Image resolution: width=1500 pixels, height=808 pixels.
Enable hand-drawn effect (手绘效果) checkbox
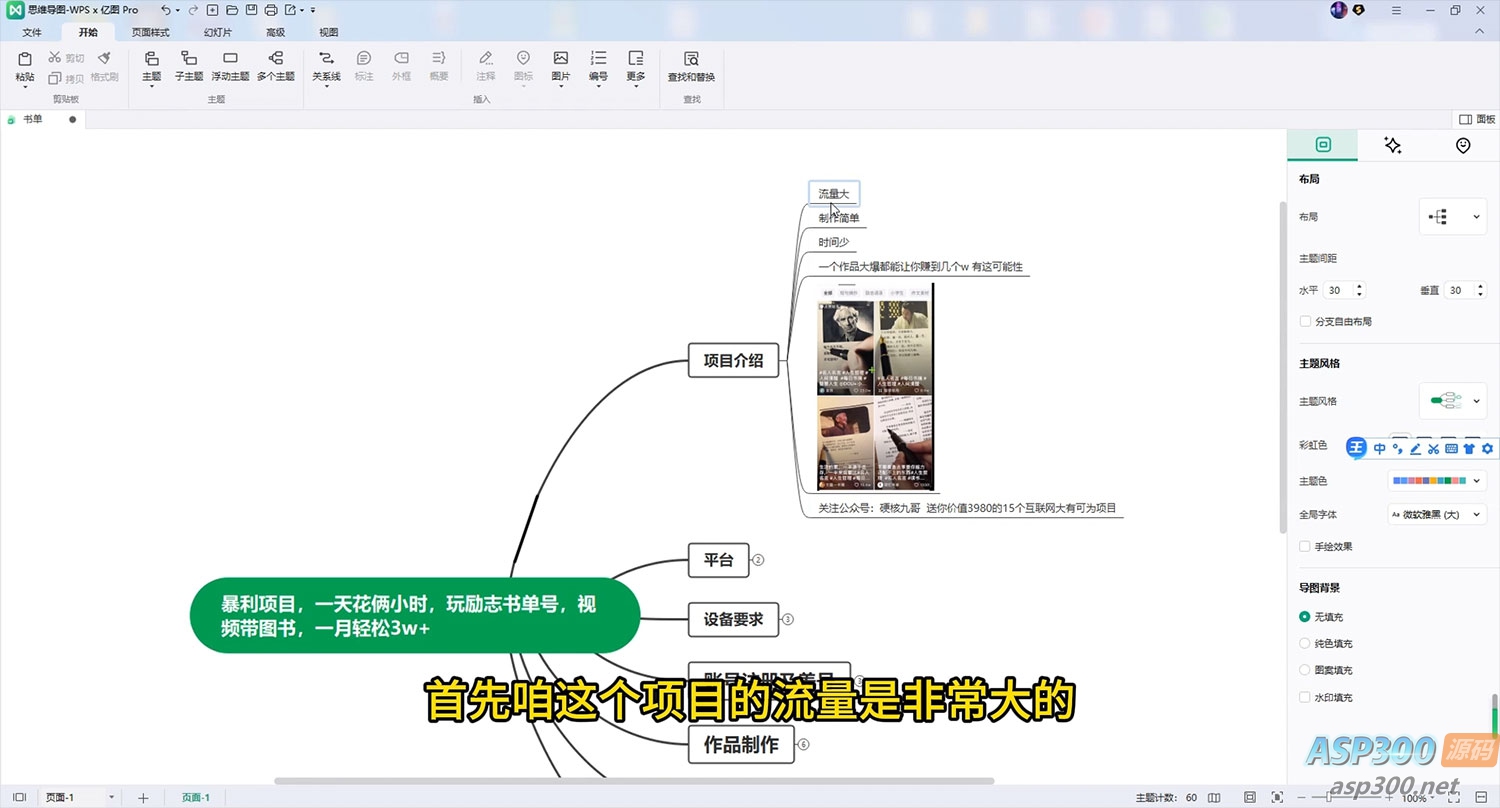(x=1305, y=547)
